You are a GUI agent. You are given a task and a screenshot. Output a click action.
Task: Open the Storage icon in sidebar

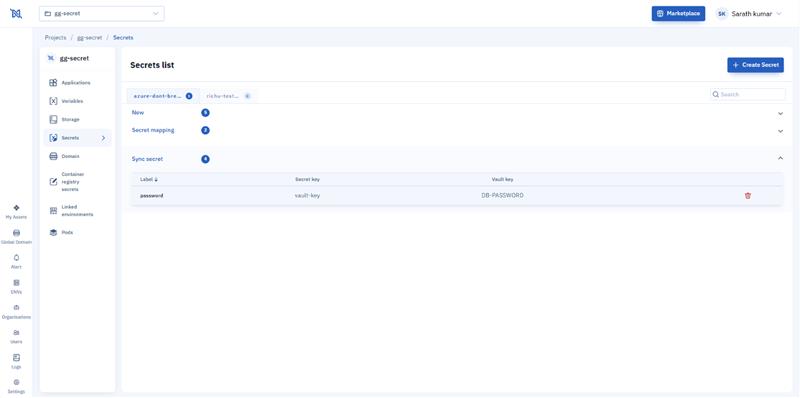(53, 119)
